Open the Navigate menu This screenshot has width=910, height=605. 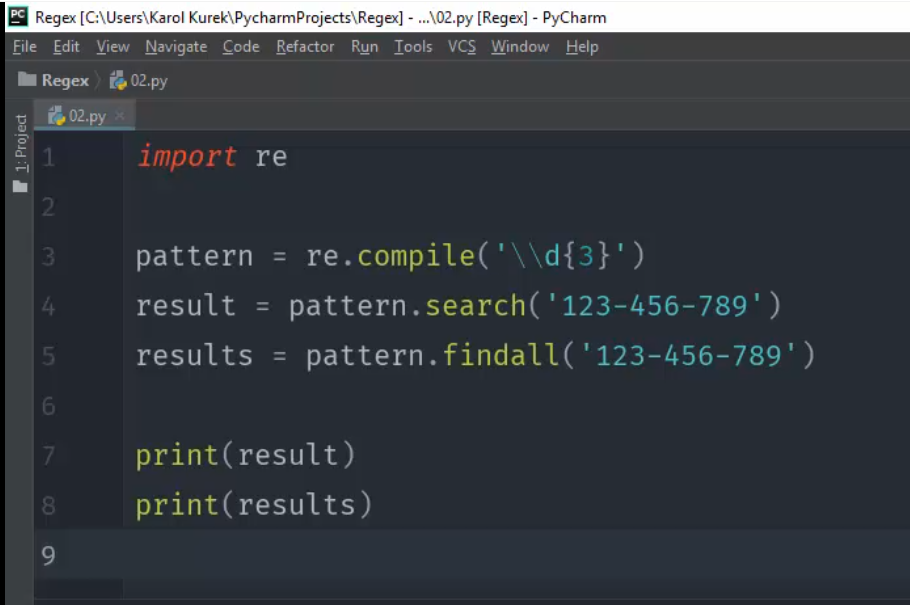(176, 47)
